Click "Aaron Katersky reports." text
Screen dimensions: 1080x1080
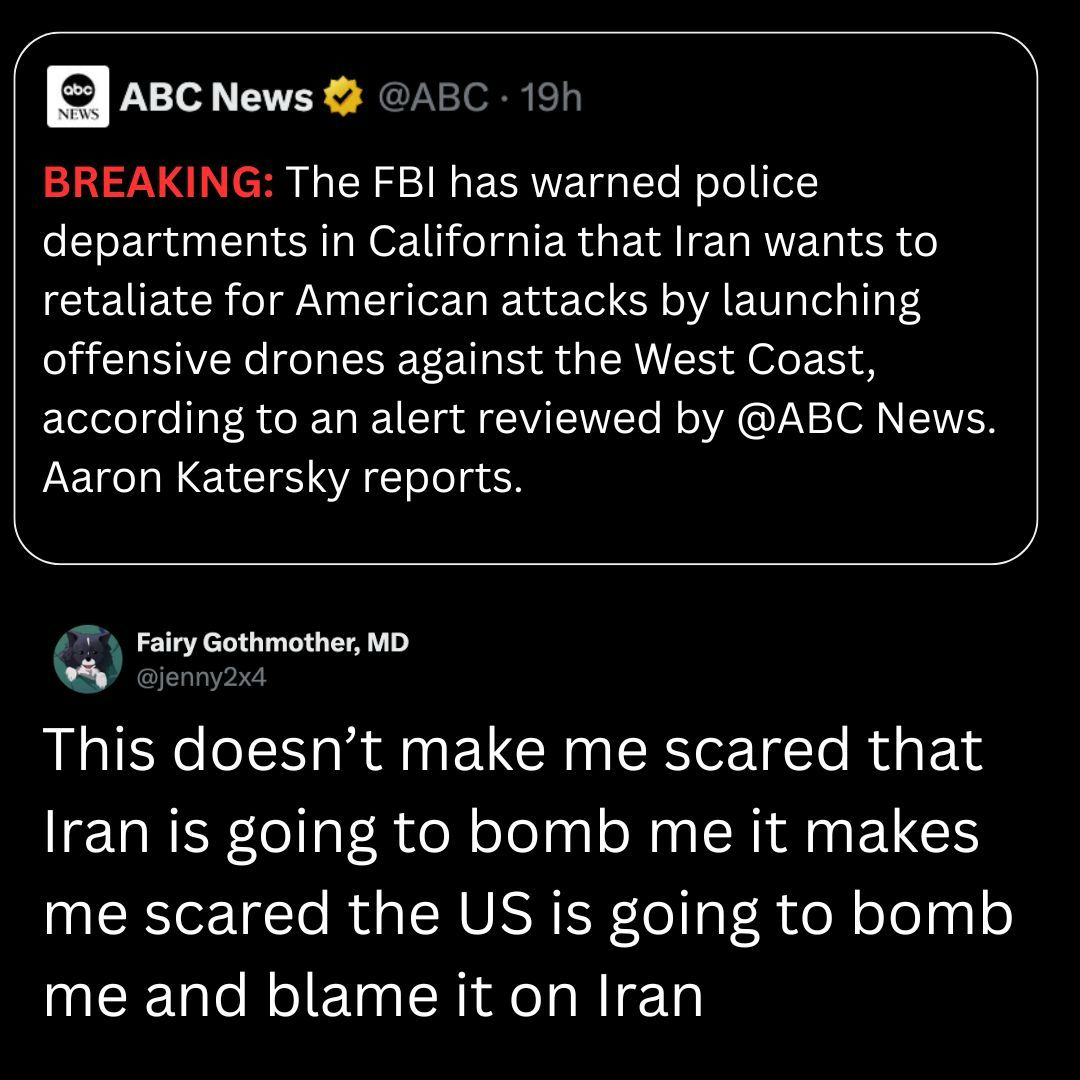[x=282, y=478]
